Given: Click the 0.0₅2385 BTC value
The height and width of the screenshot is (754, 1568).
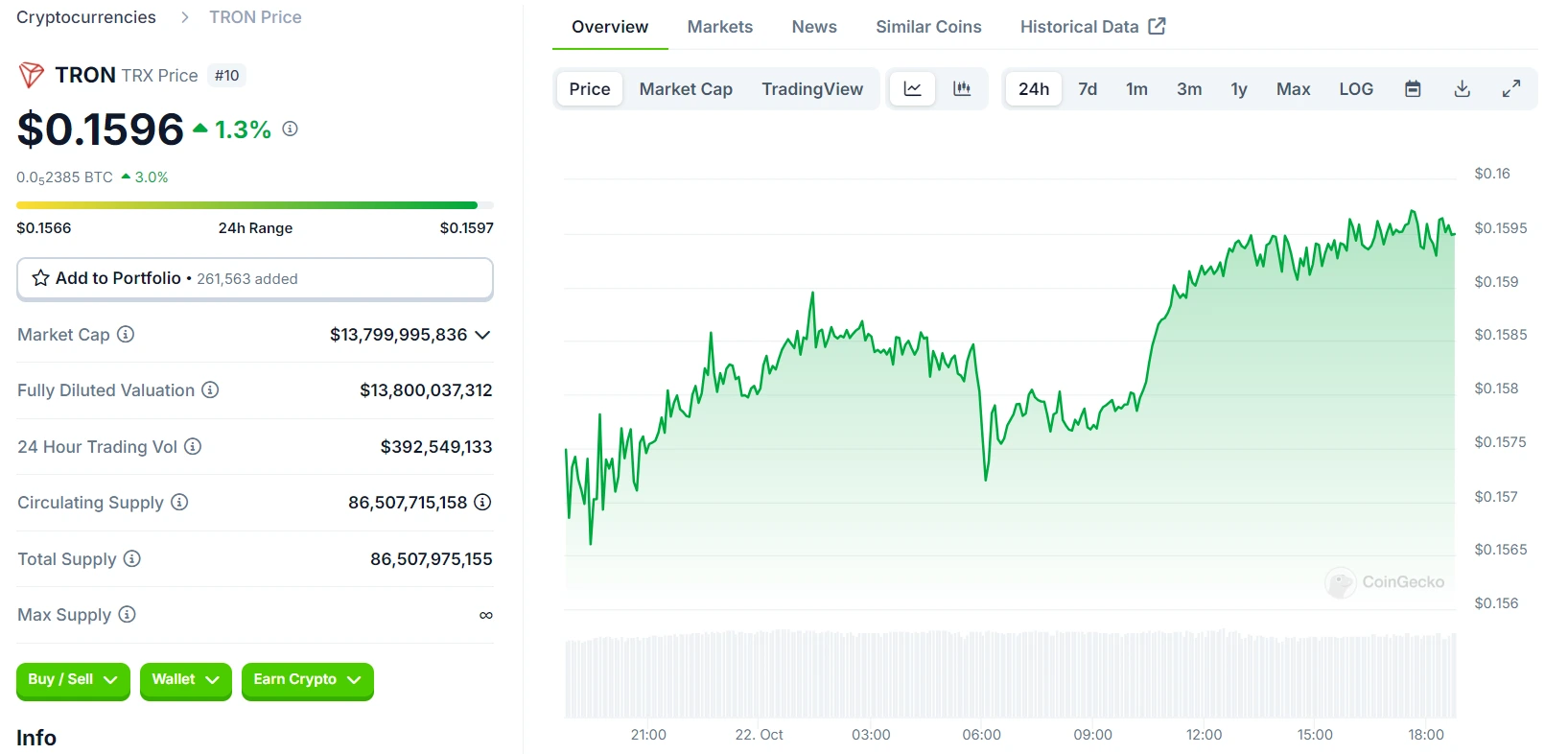Looking at the screenshot, I should click(64, 177).
